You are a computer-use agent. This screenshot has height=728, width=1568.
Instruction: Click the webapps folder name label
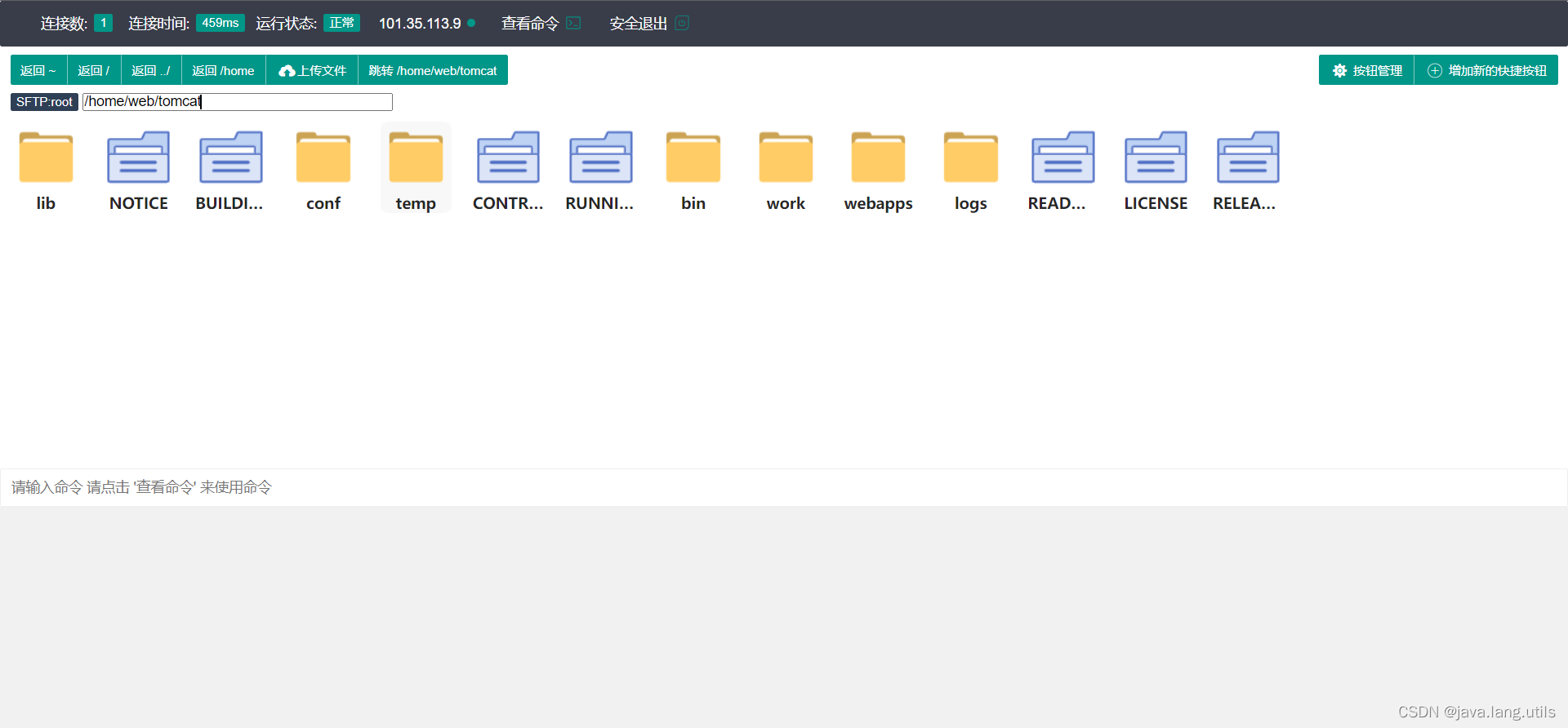click(878, 203)
